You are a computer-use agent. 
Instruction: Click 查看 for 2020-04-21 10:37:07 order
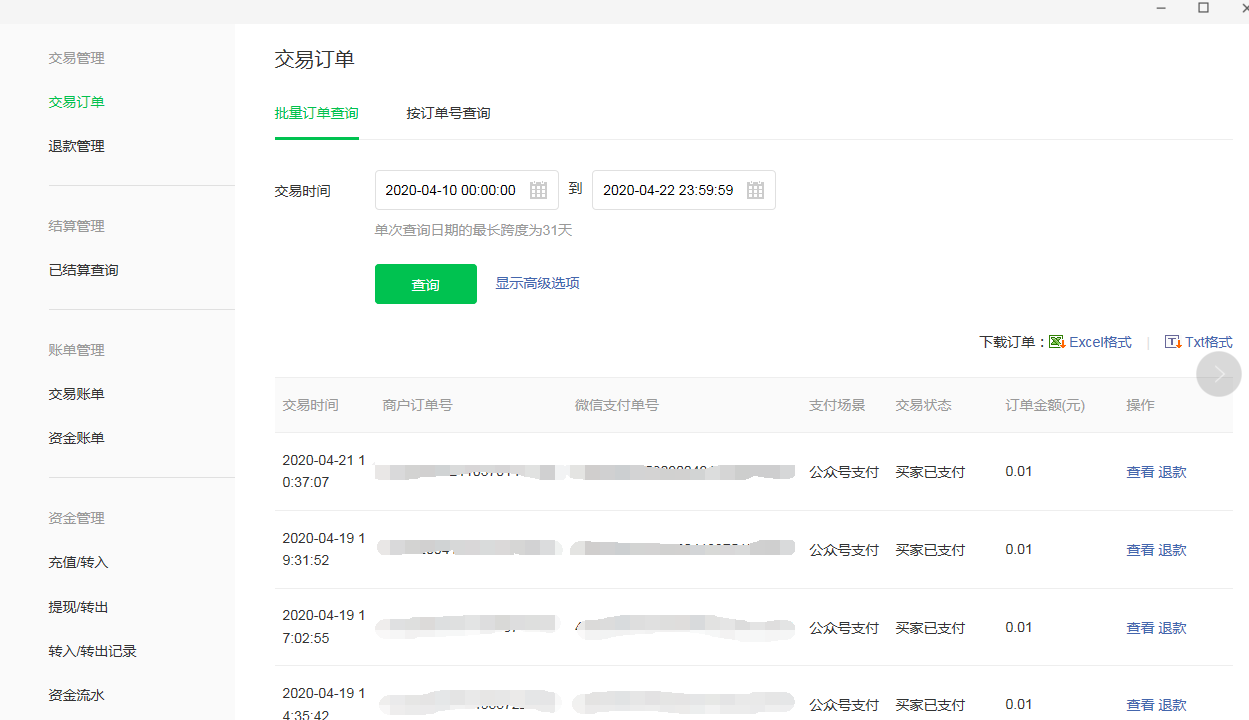click(x=1140, y=472)
